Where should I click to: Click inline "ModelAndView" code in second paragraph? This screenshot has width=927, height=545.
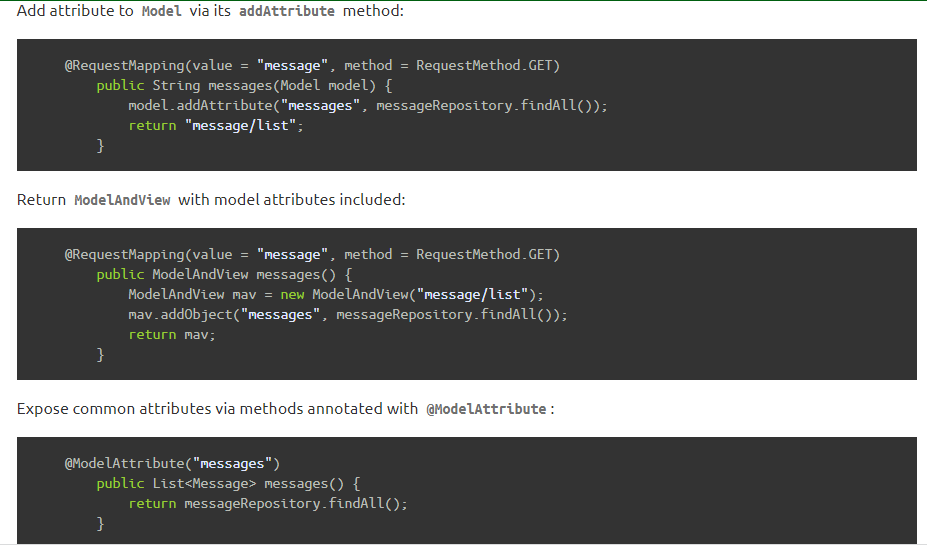pyautogui.click(x=123, y=200)
